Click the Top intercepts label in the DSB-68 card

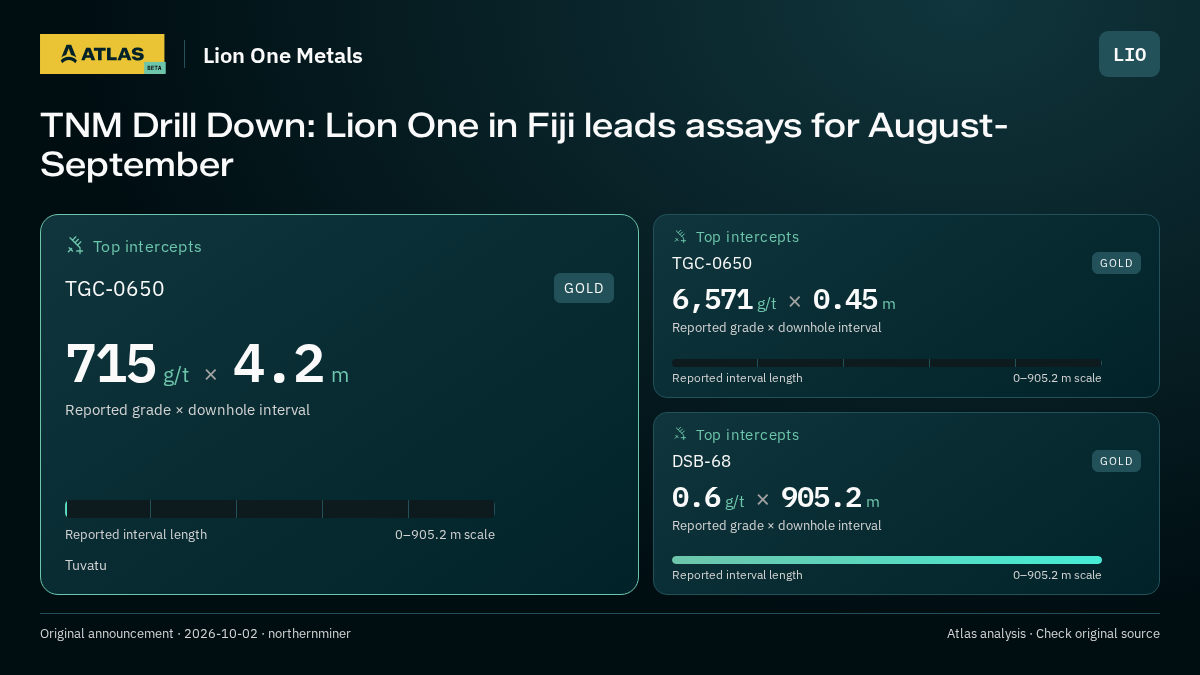(x=747, y=435)
